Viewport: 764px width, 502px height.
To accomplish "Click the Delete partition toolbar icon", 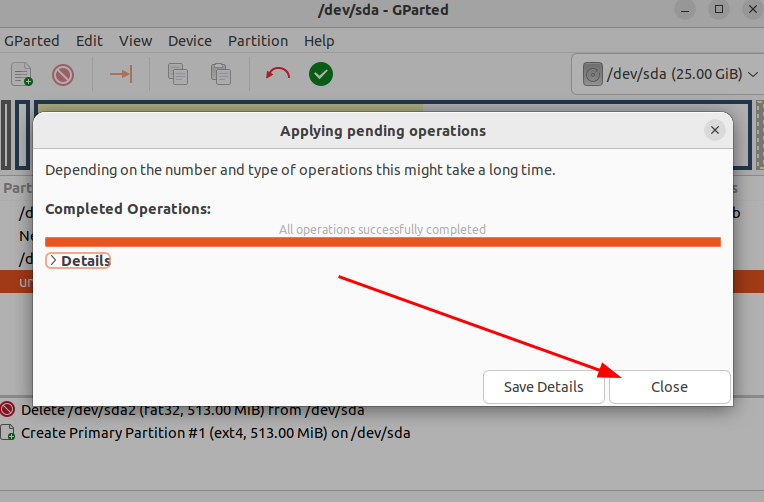I will click(x=63, y=74).
